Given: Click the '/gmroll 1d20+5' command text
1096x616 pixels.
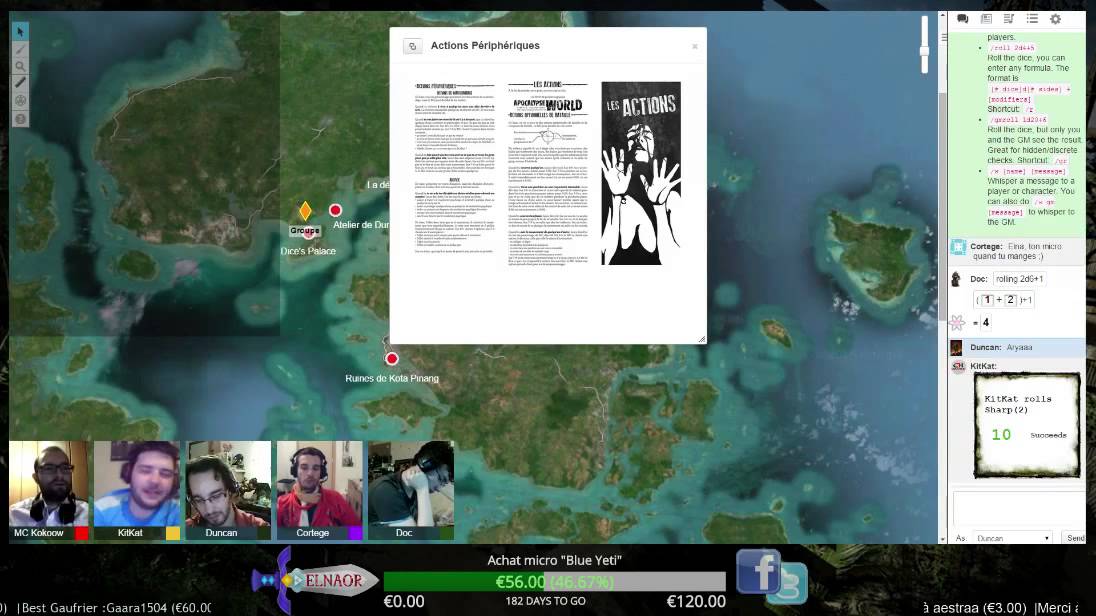Looking at the screenshot, I should pos(1018,120).
